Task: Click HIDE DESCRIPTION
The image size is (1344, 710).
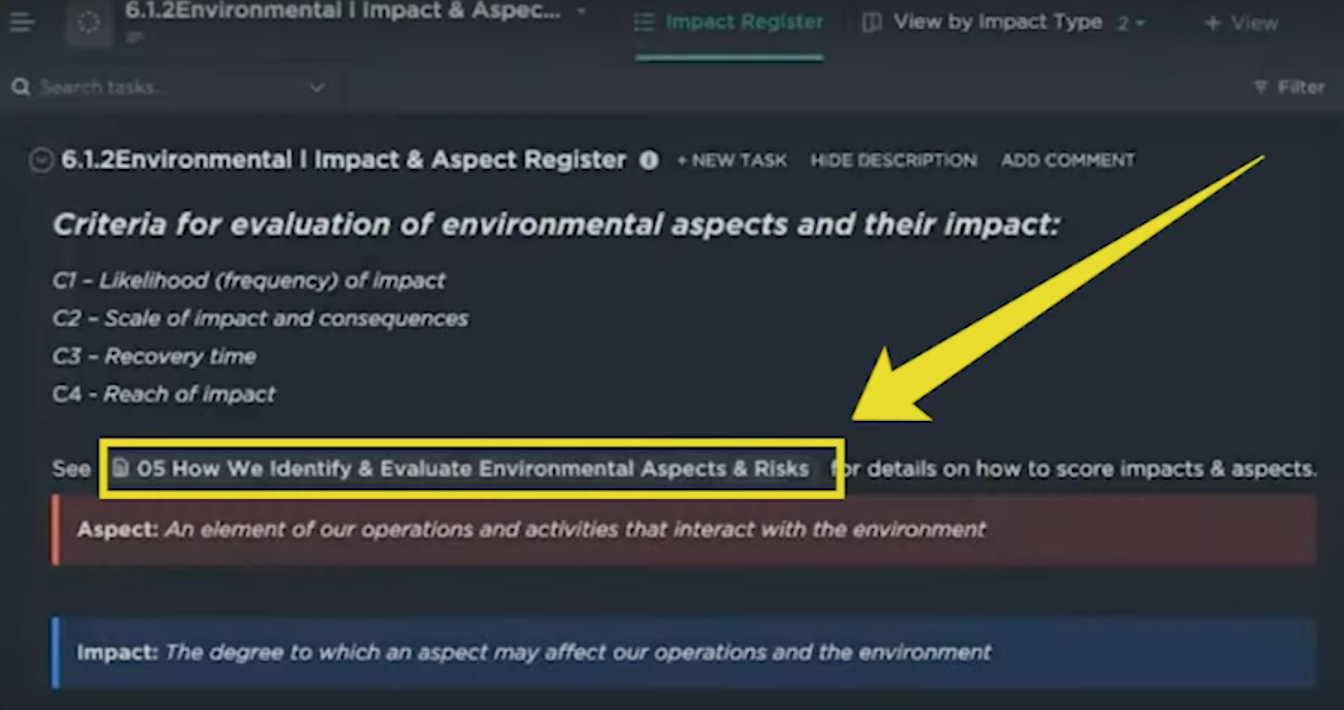Action: (x=893, y=160)
